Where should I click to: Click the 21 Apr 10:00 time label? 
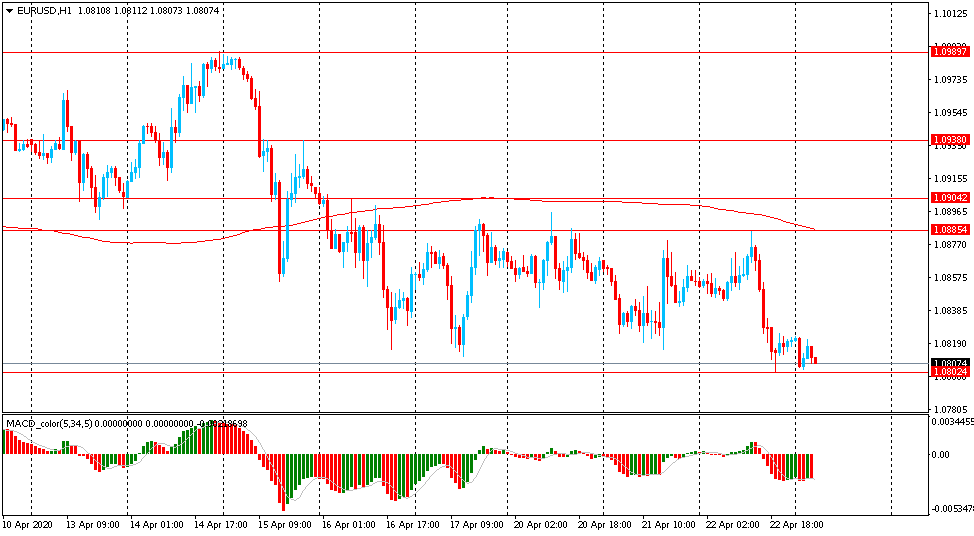click(669, 525)
